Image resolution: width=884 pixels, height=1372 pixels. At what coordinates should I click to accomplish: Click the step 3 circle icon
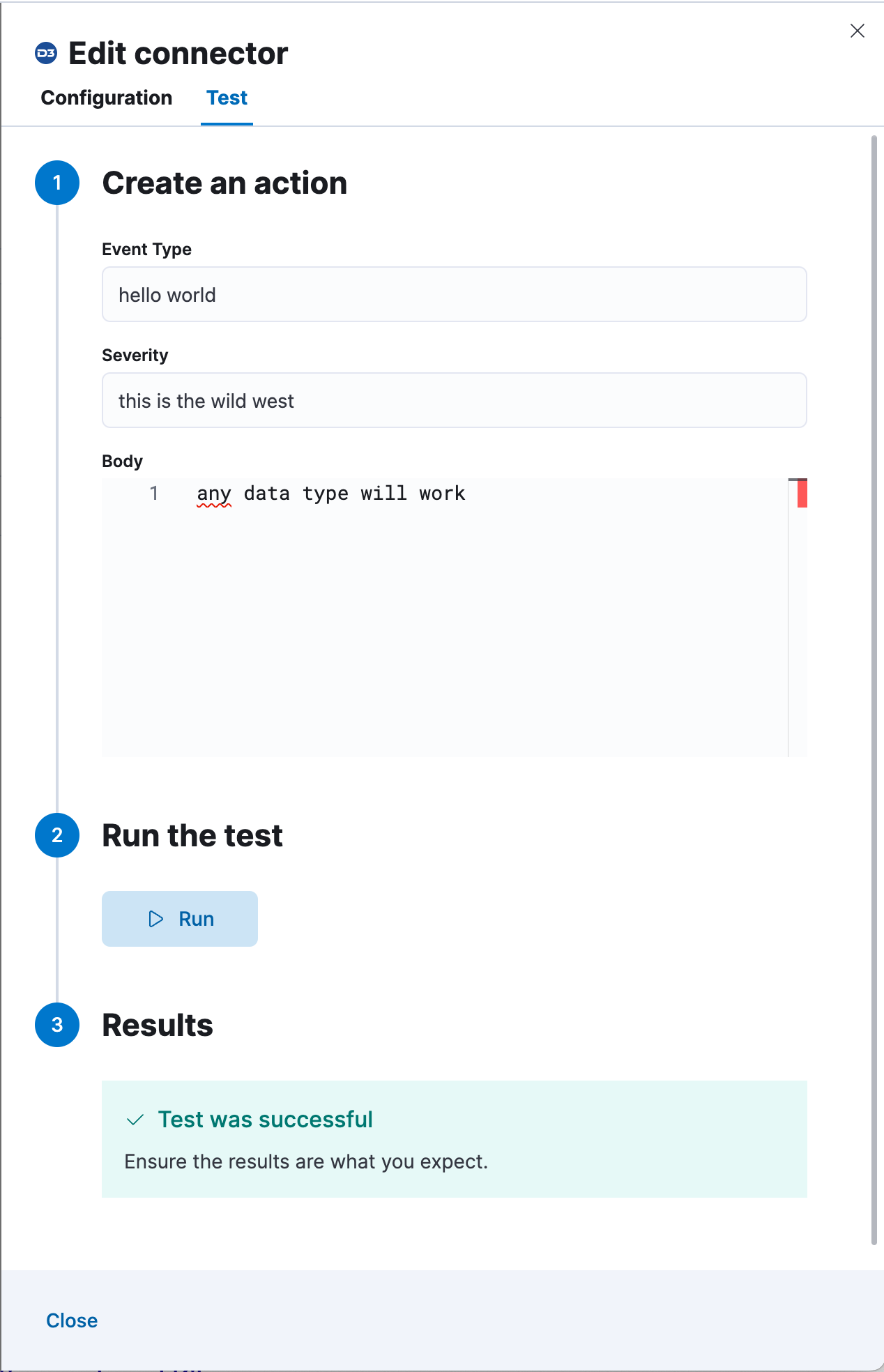(56, 1025)
